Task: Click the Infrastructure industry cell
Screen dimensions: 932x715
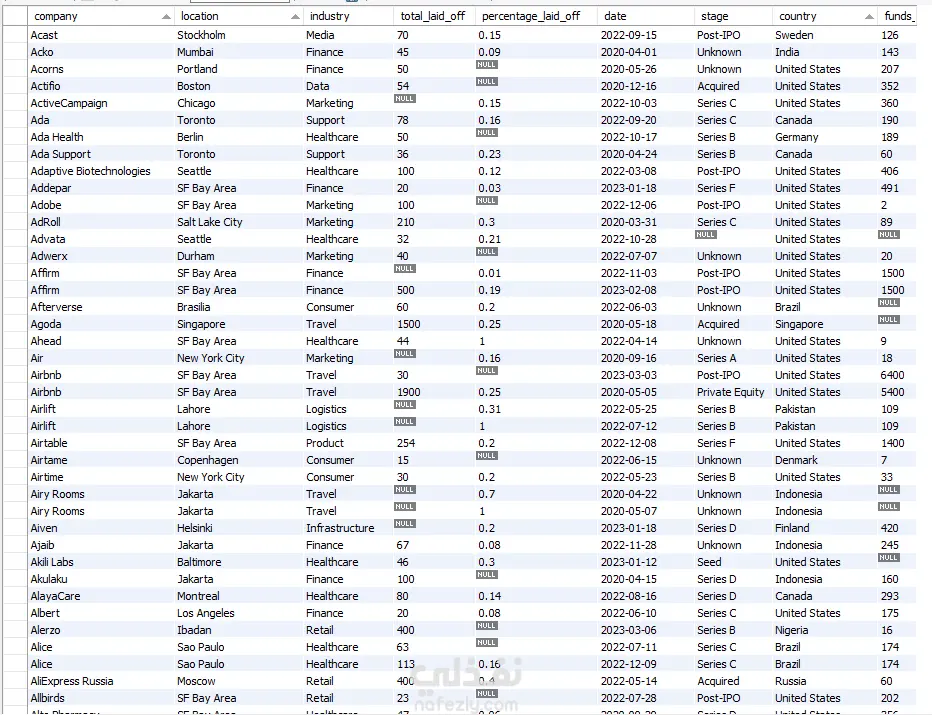Action: [x=348, y=528]
